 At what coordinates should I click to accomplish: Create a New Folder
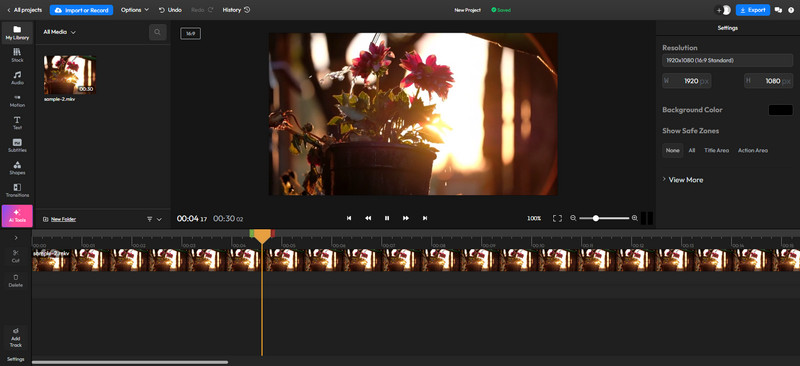(x=60, y=219)
